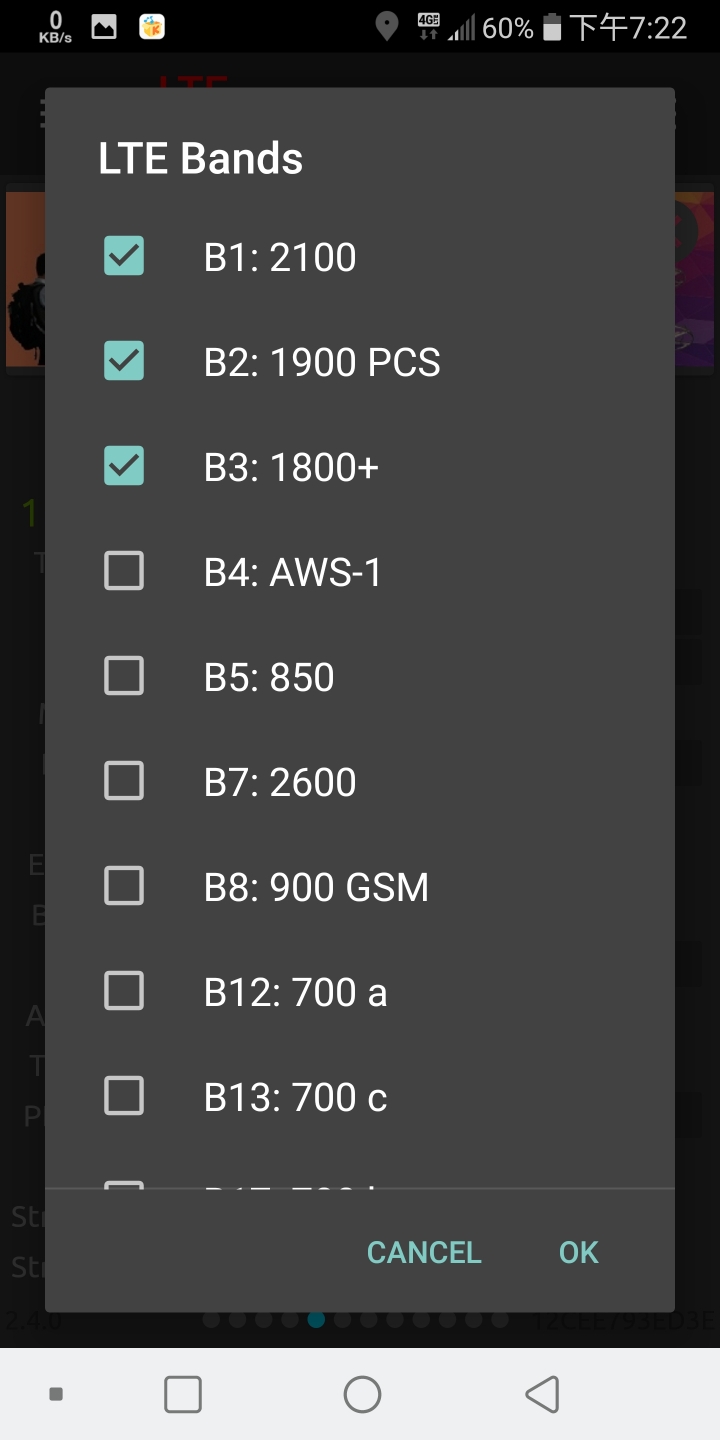Tap the Android back navigation triangle
The height and width of the screenshot is (1440, 720).
click(x=542, y=1394)
